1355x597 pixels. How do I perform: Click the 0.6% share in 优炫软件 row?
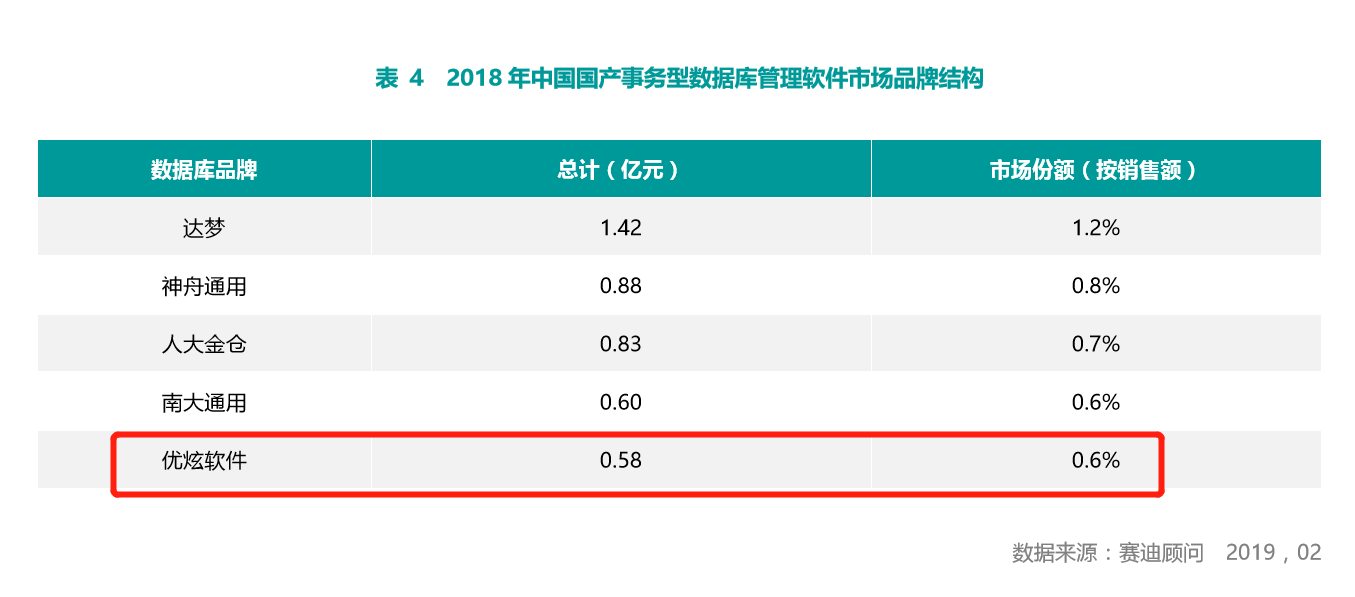coord(1096,460)
